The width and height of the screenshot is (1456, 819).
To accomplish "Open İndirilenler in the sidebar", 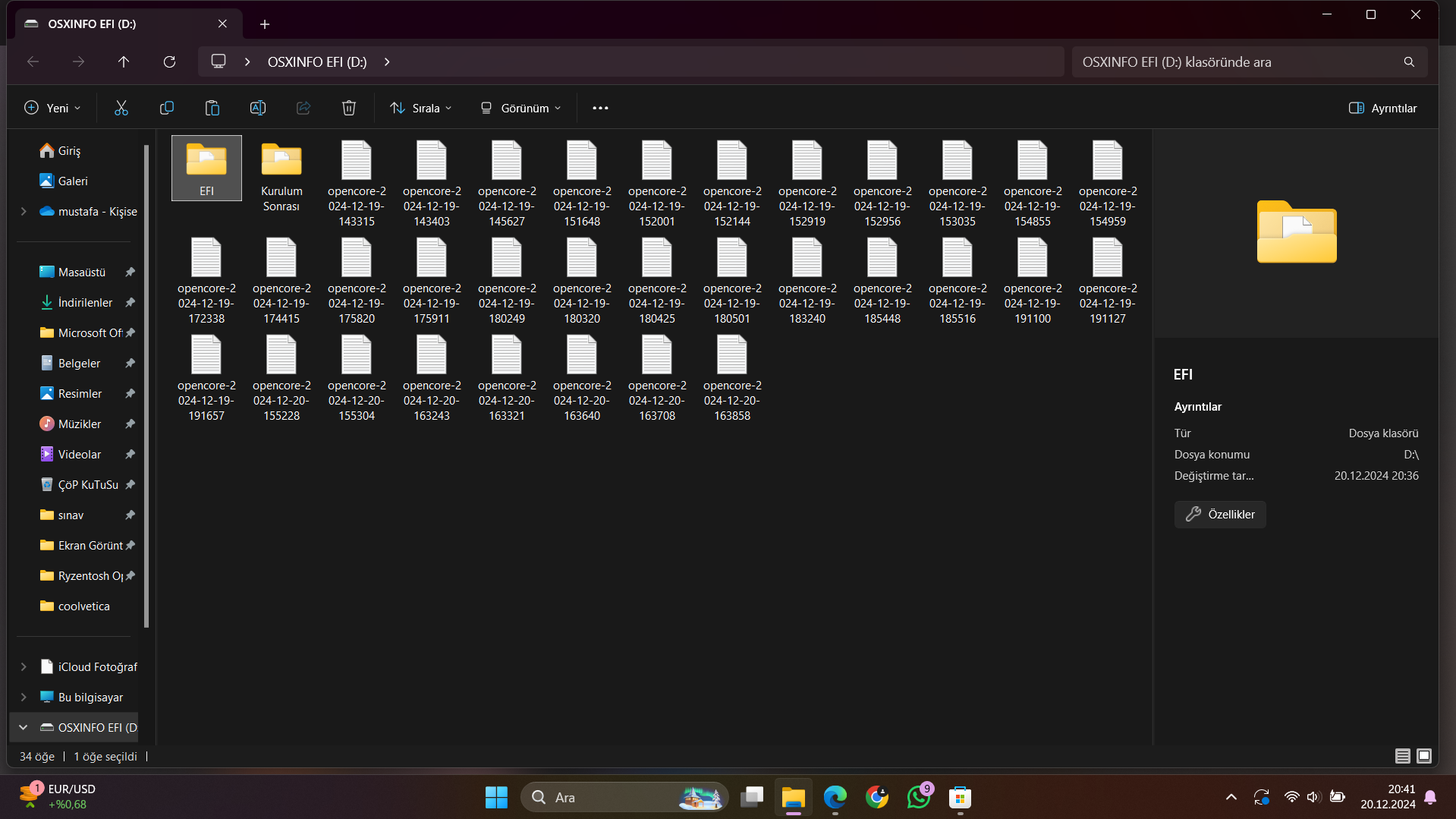I will (85, 302).
